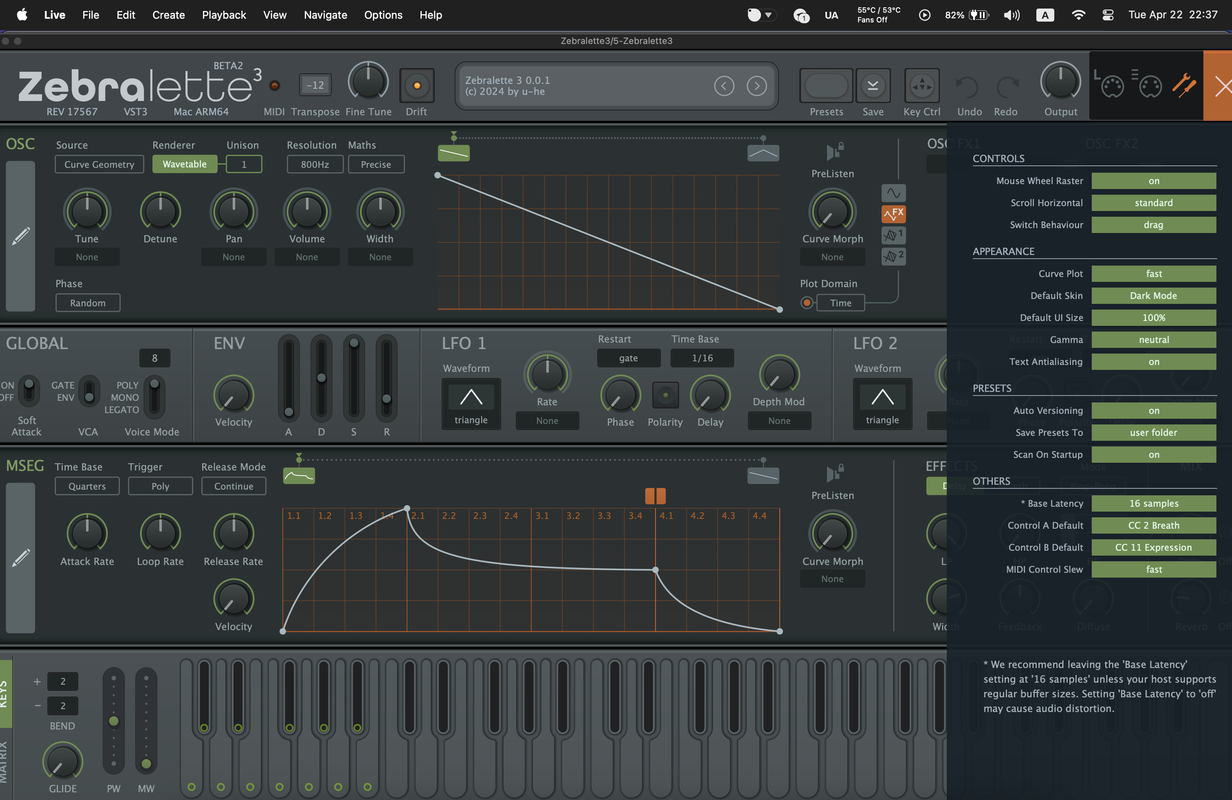Select the second MSEG curve thumbnail
Screen dimensions: 1232x800
(763, 476)
